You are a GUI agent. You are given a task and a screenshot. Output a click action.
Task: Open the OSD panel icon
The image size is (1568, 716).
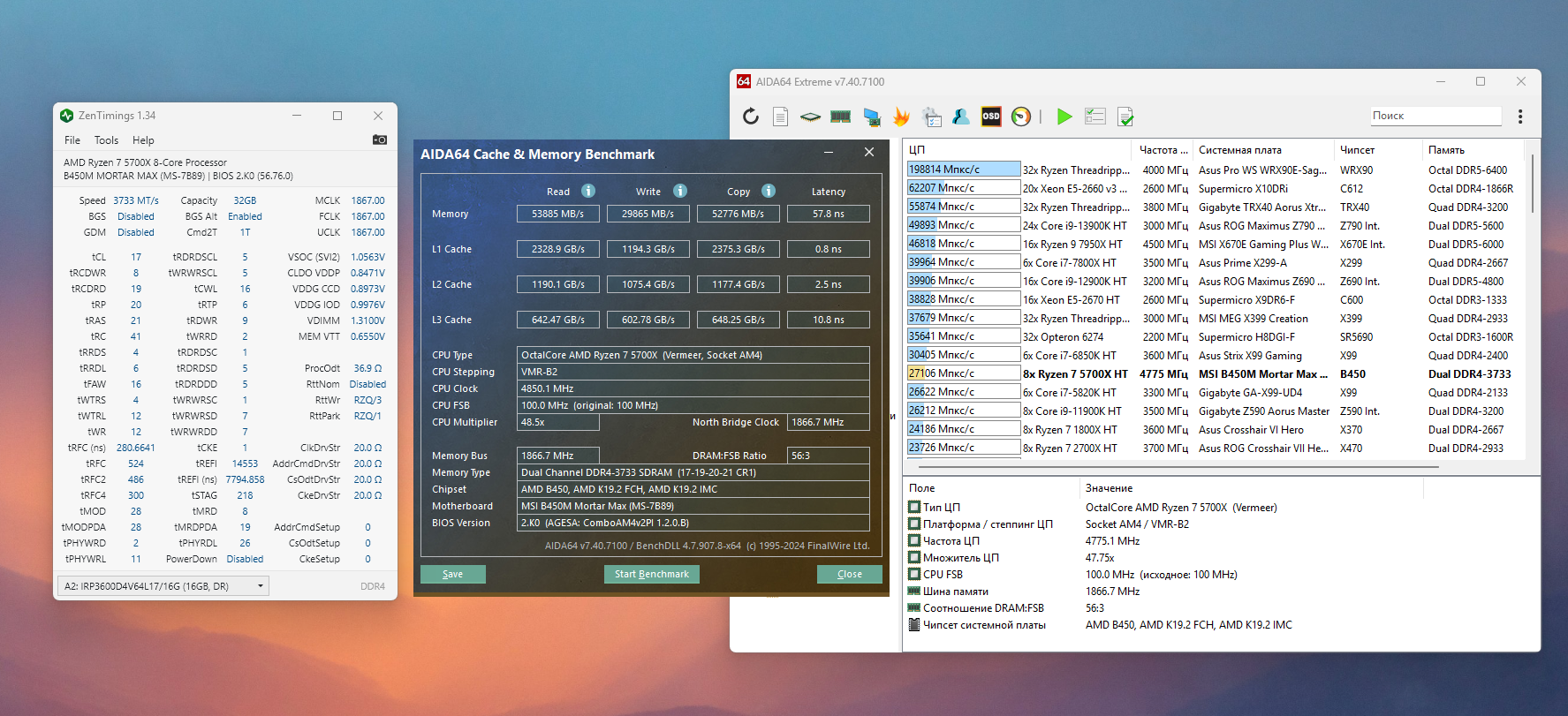click(x=991, y=117)
